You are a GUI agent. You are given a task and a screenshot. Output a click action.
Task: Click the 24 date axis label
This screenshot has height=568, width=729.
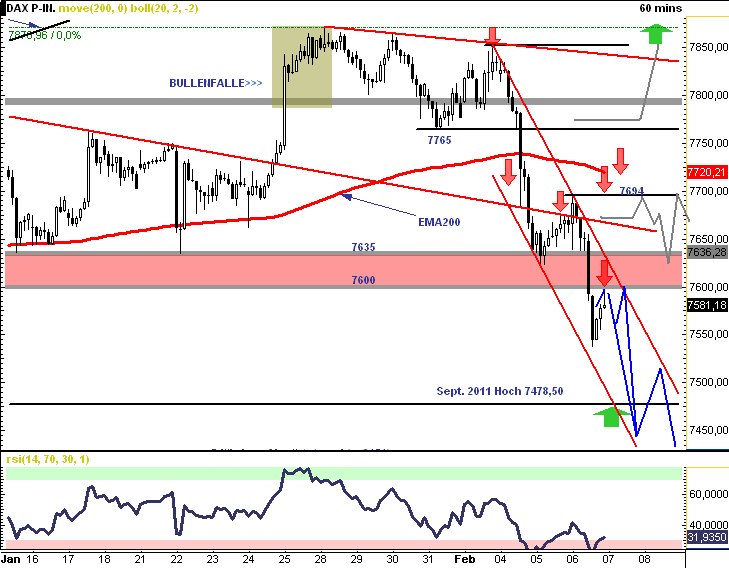pos(248,559)
